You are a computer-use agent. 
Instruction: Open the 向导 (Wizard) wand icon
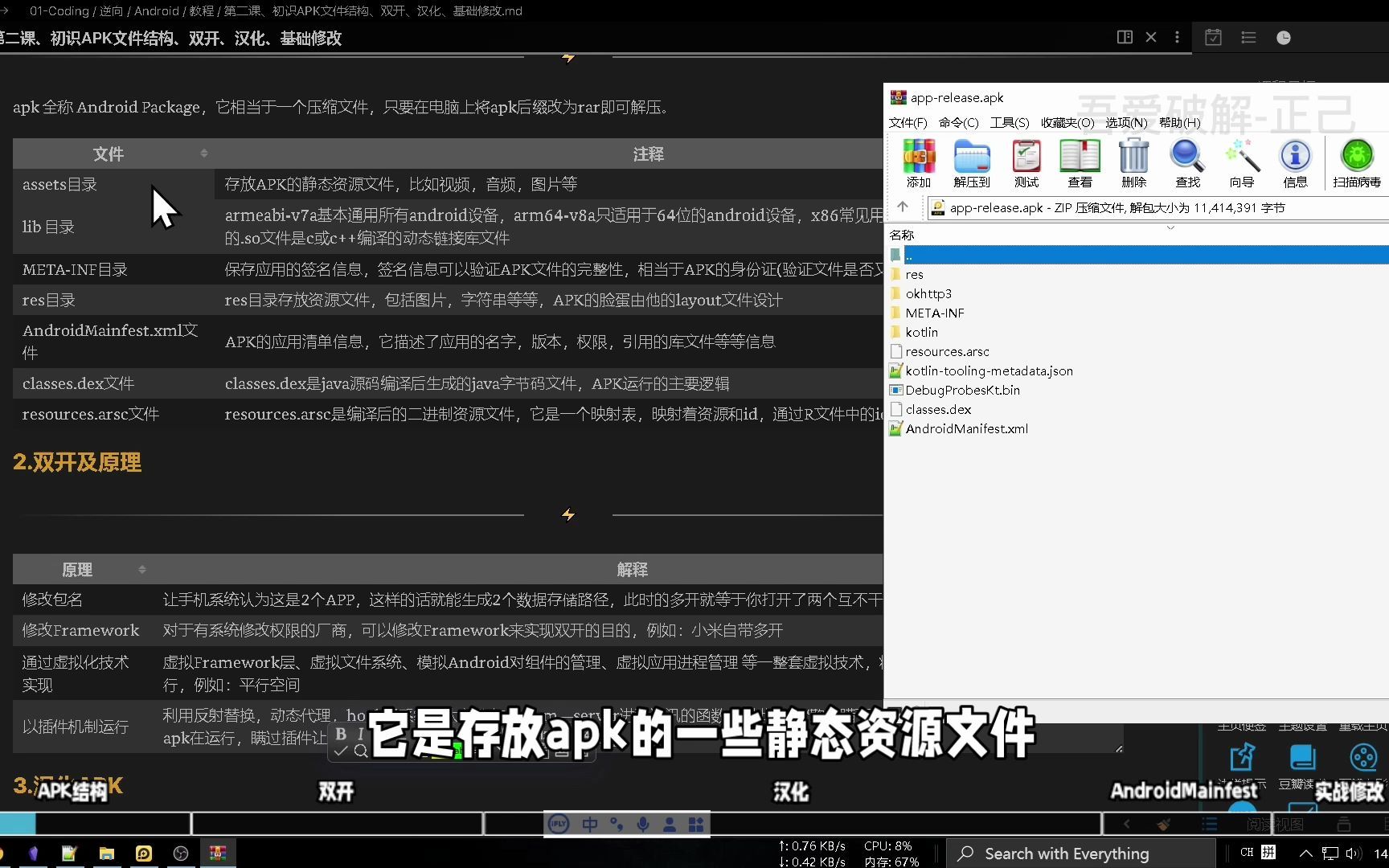point(1242,163)
